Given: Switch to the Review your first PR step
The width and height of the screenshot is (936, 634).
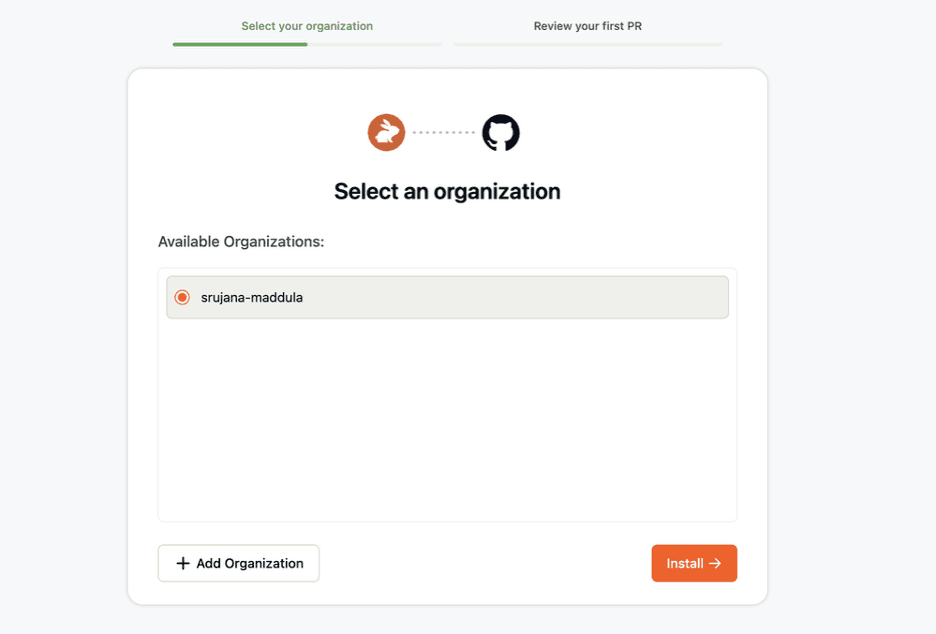Looking at the screenshot, I should click(587, 26).
